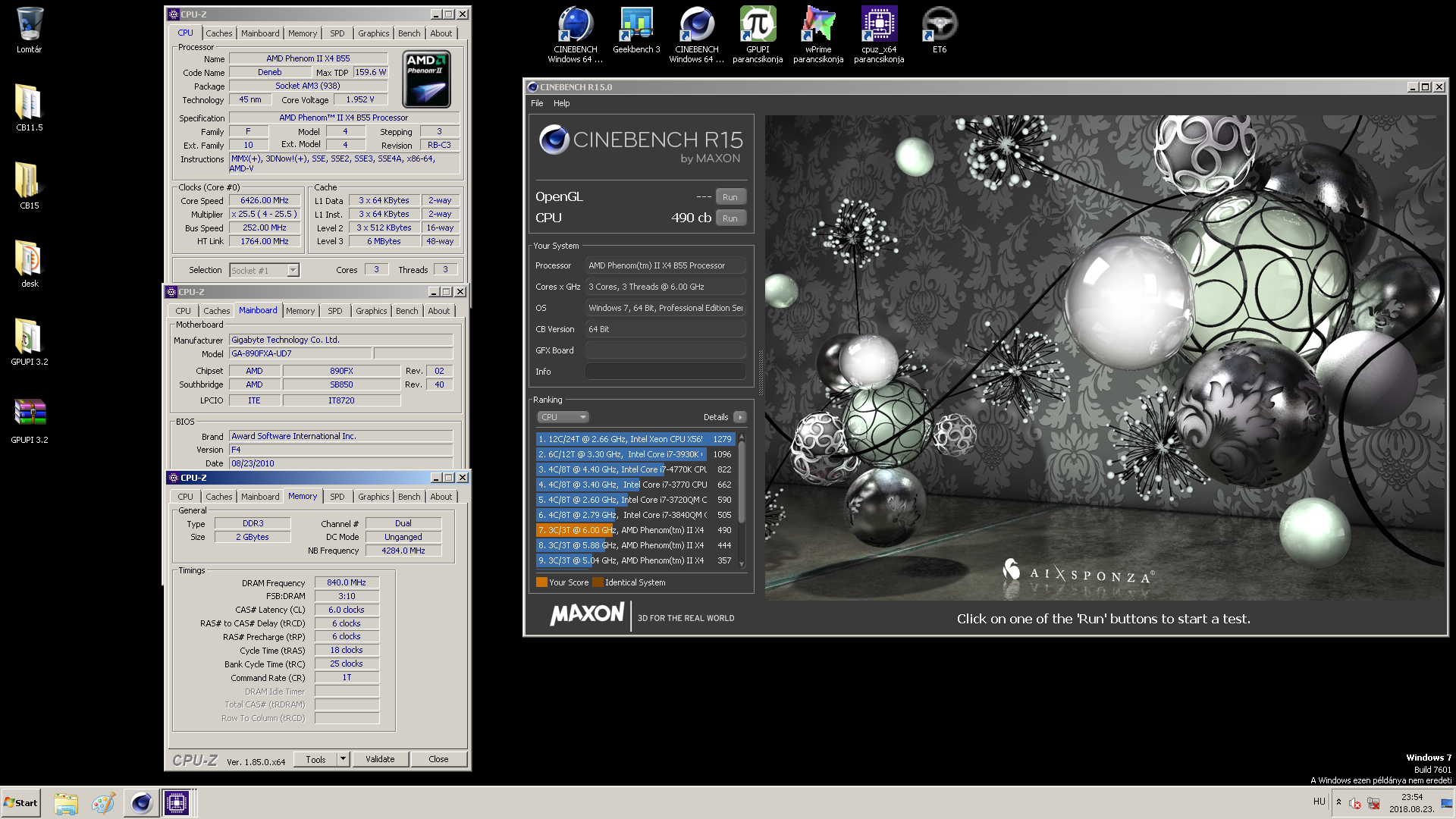Click top CPU-Z window title icon
This screenshot has height=819, width=1456.
pyautogui.click(x=173, y=14)
